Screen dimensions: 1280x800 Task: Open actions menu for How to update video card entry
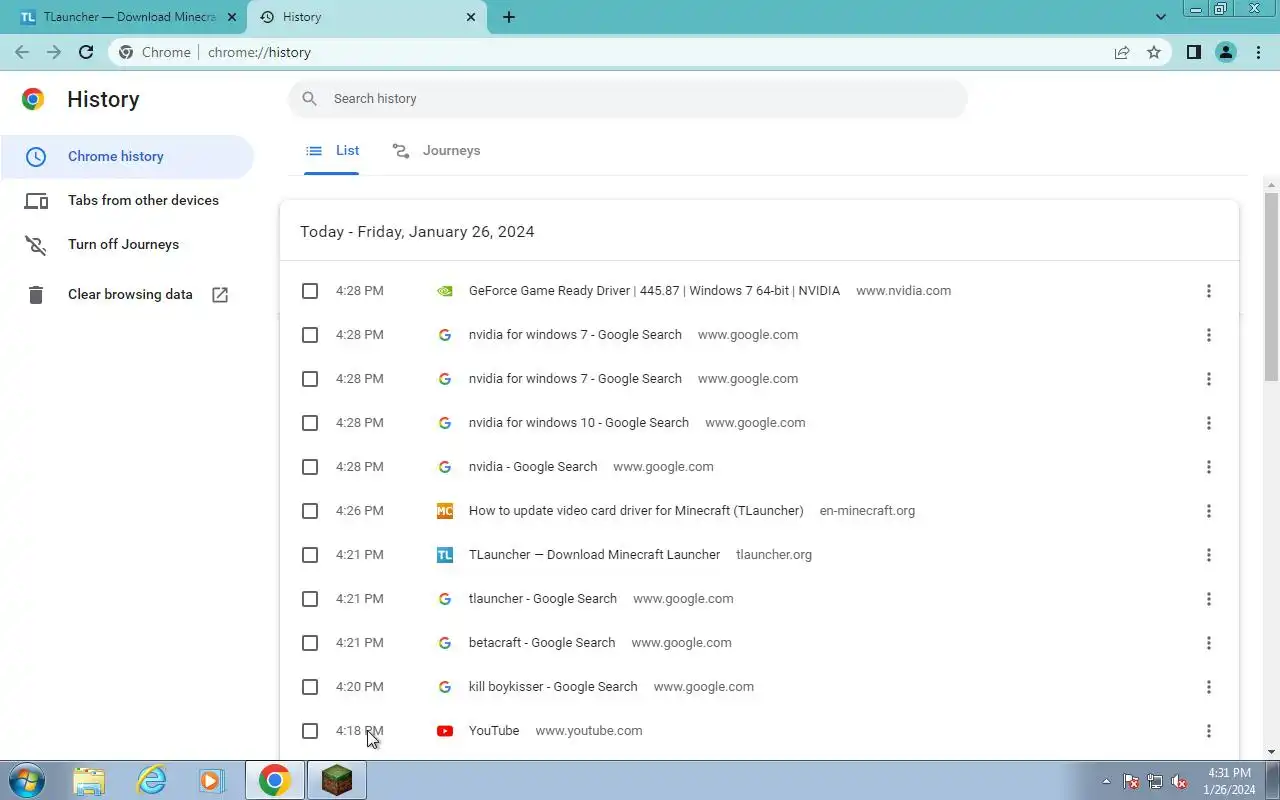click(x=1208, y=511)
